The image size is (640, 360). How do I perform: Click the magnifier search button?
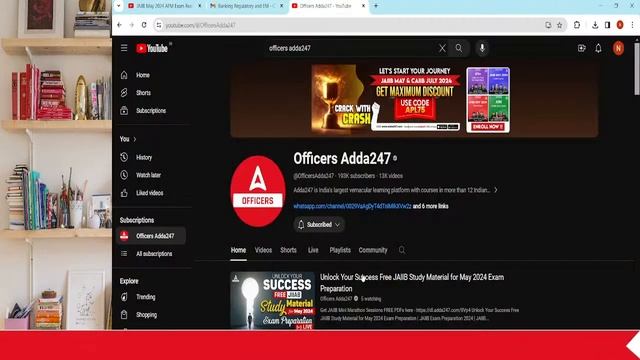459,48
